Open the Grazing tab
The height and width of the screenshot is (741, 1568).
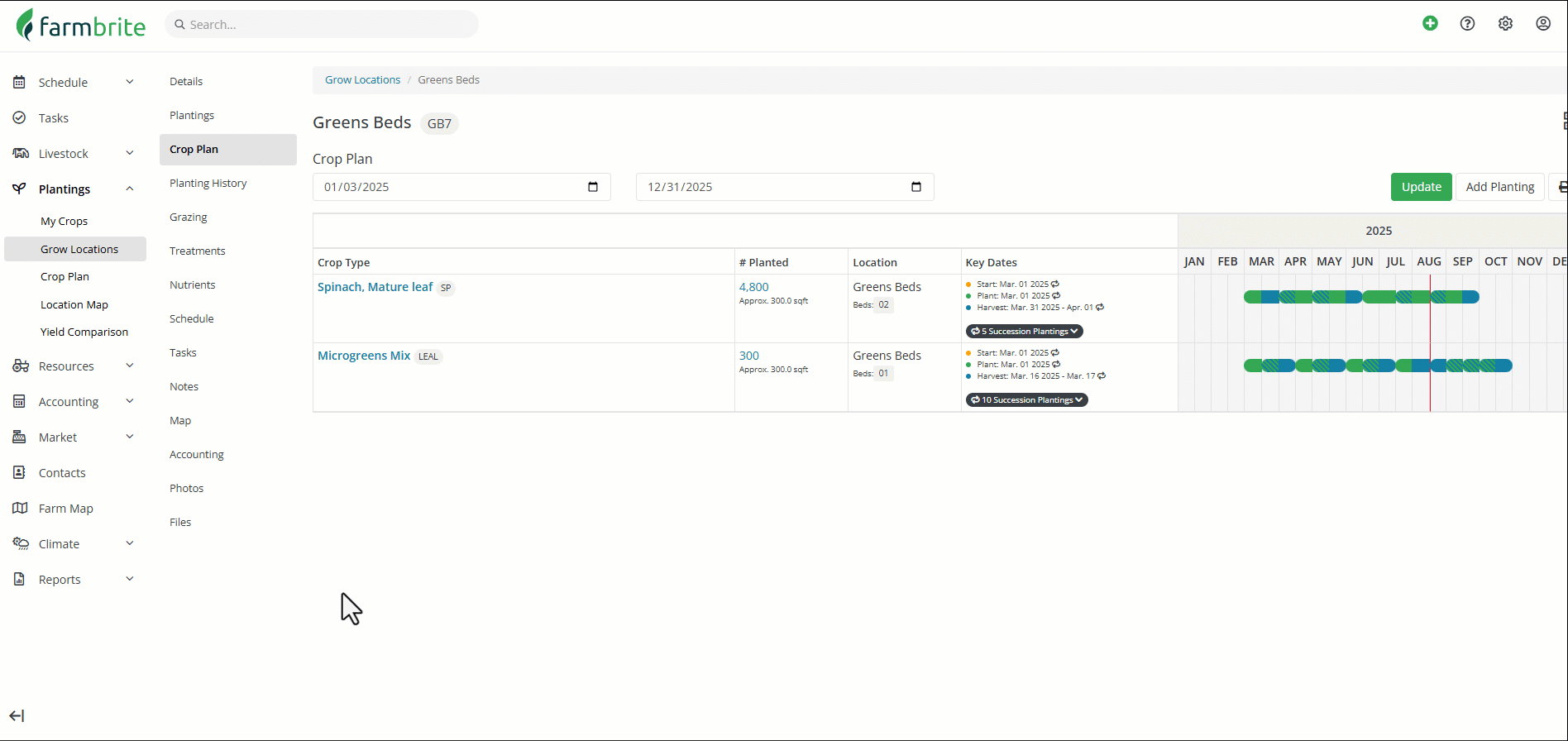tap(189, 217)
